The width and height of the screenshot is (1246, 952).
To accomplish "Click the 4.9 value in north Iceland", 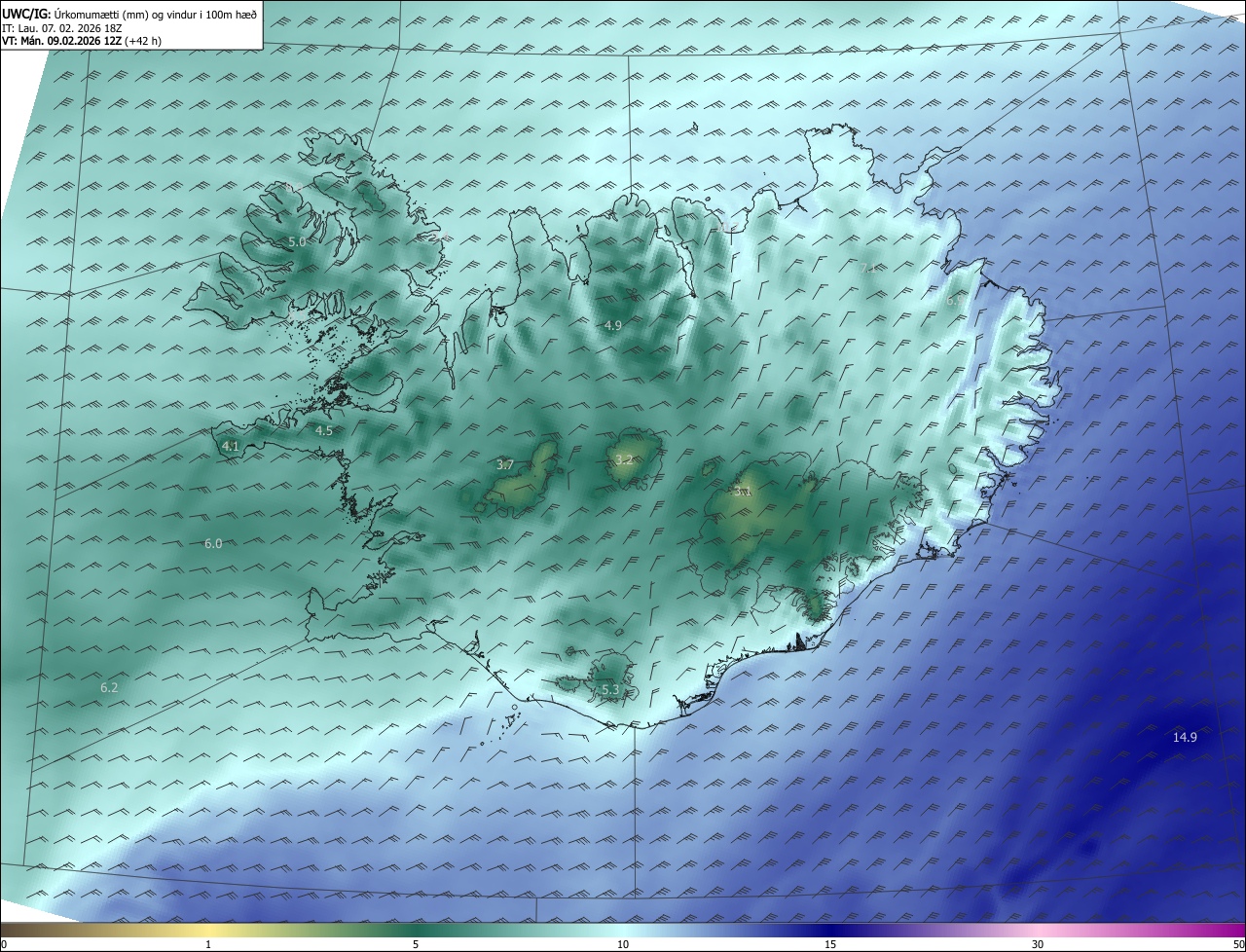I will [x=612, y=325].
